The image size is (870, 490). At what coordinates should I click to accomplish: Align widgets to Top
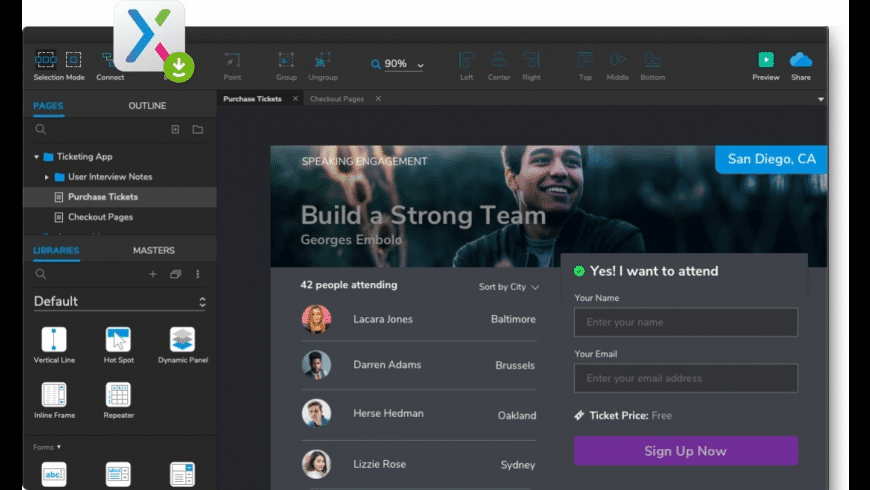point(585,66)
